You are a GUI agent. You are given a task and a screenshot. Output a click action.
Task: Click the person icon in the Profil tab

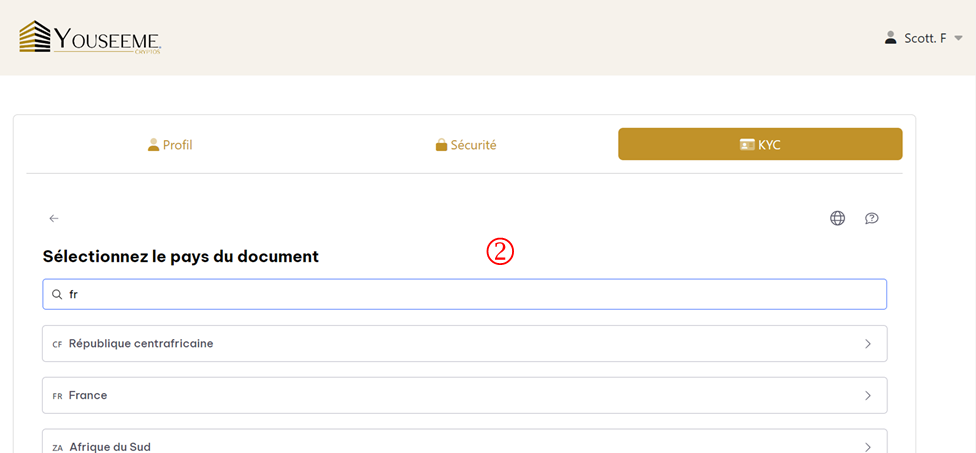pos(153,145)
